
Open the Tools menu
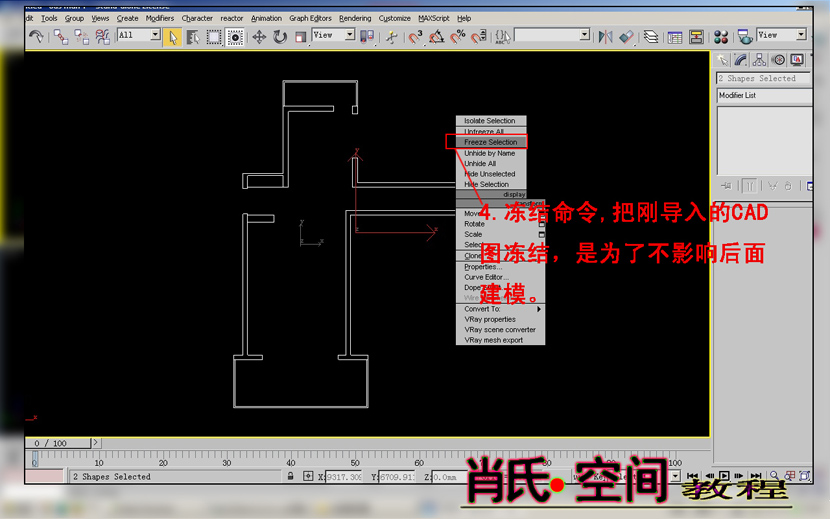point(49,18)
